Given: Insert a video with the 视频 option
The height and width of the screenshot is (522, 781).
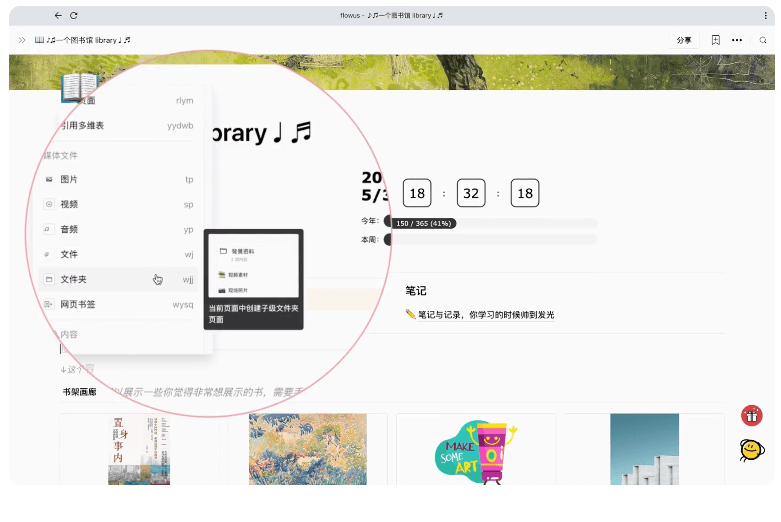Looking at the screenshot, I should (119, 204).
